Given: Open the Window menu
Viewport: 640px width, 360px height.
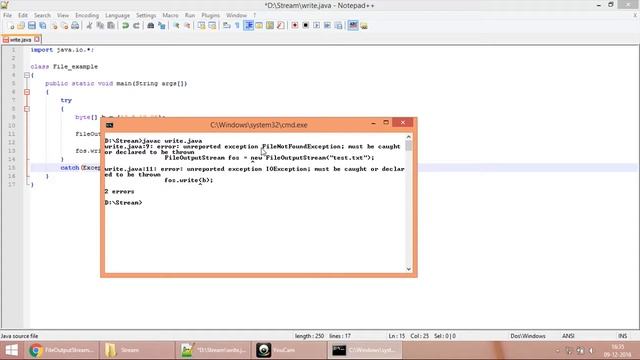Looking at the screenshot, I should pyautogui.click(x=237, y=15).
